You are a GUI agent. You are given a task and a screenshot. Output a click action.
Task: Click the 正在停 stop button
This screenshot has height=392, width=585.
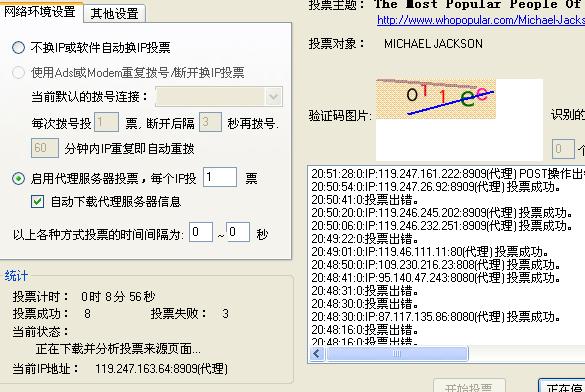point(562,386)
